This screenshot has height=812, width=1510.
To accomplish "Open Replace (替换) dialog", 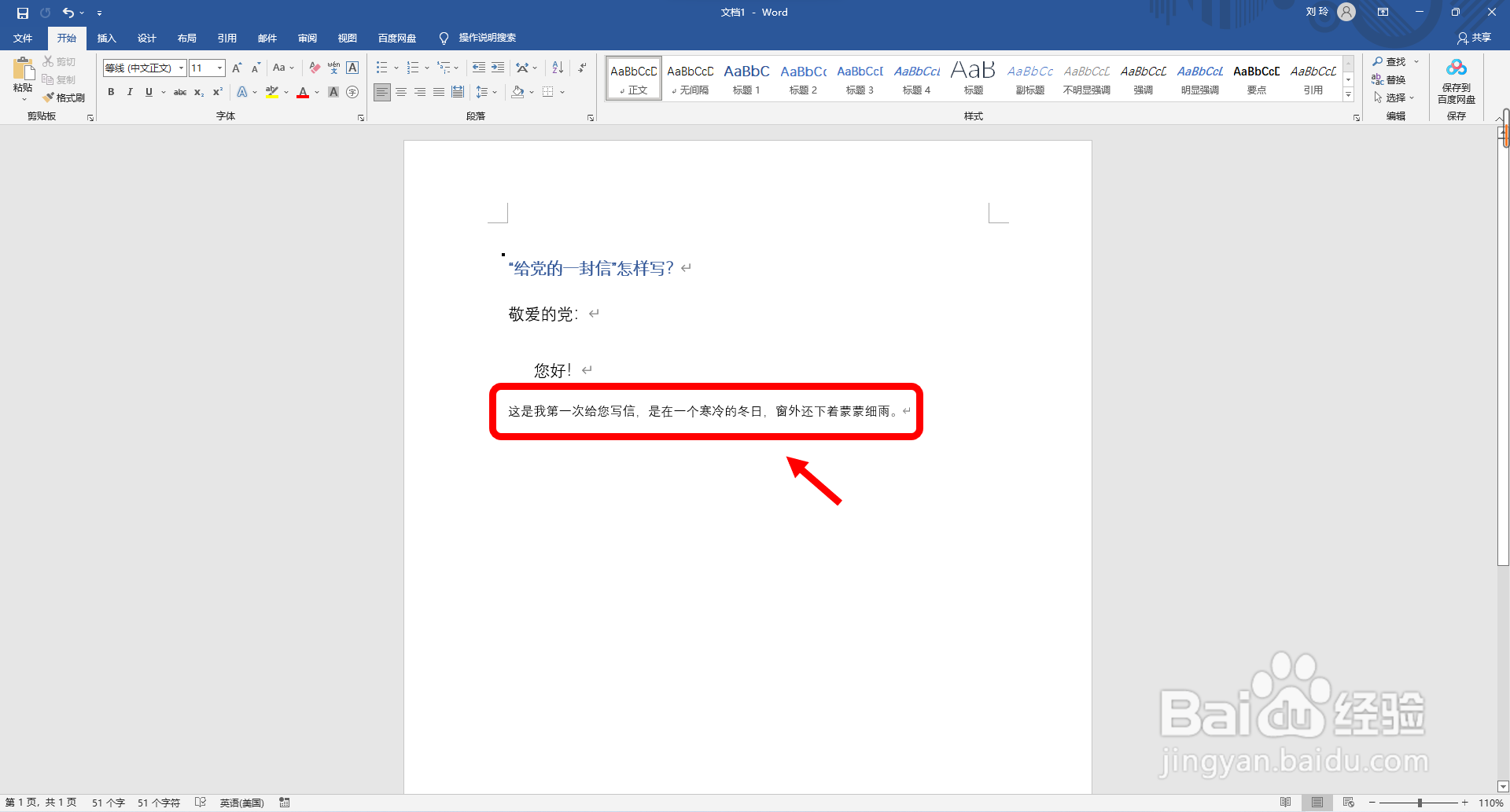I will [1390, 79].
